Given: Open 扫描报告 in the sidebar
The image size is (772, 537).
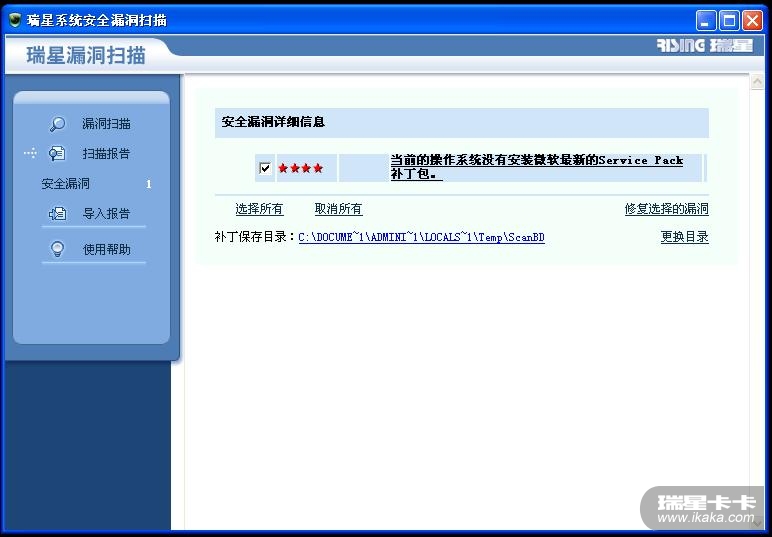Looking at the screenshot, I should click(106, 154).
